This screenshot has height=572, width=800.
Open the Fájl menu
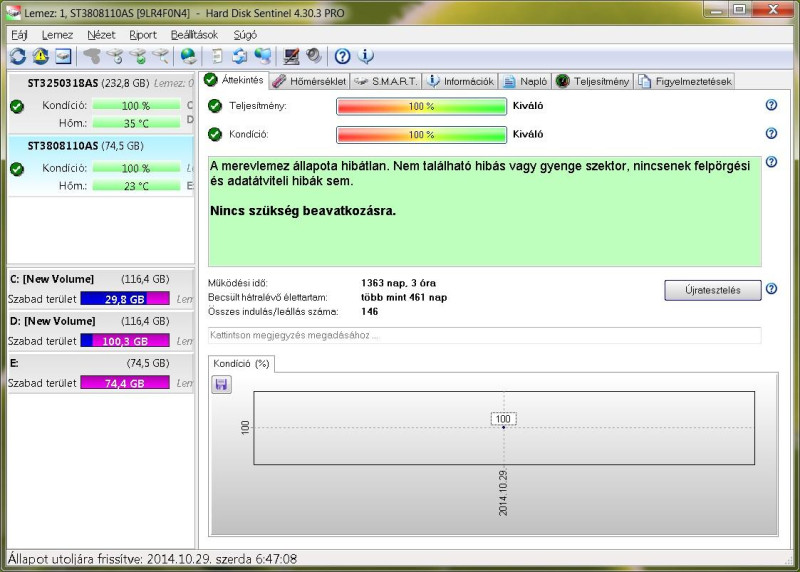click(x=19, y=35)
